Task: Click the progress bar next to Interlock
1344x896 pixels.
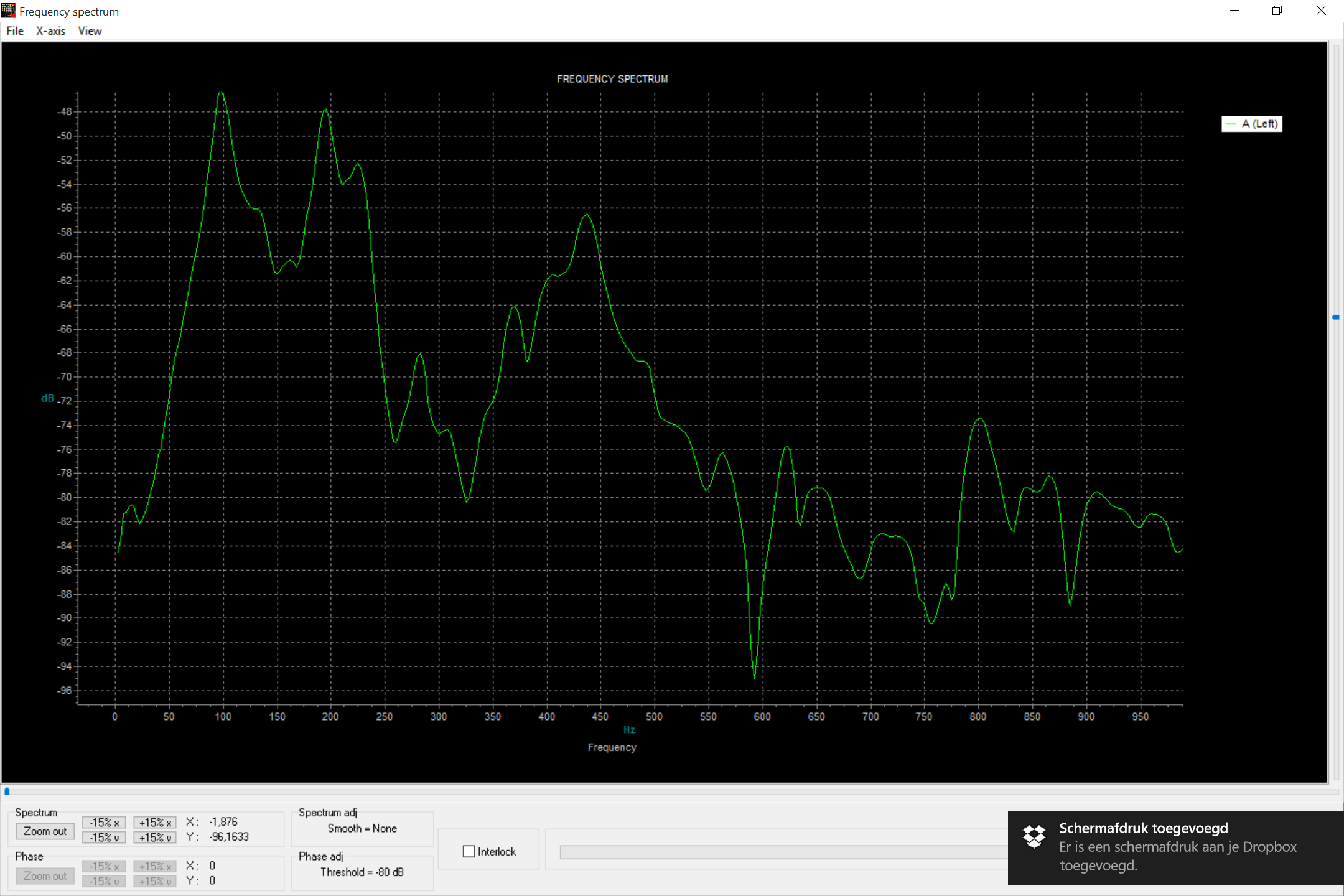Action: click(x=783, y=852)
